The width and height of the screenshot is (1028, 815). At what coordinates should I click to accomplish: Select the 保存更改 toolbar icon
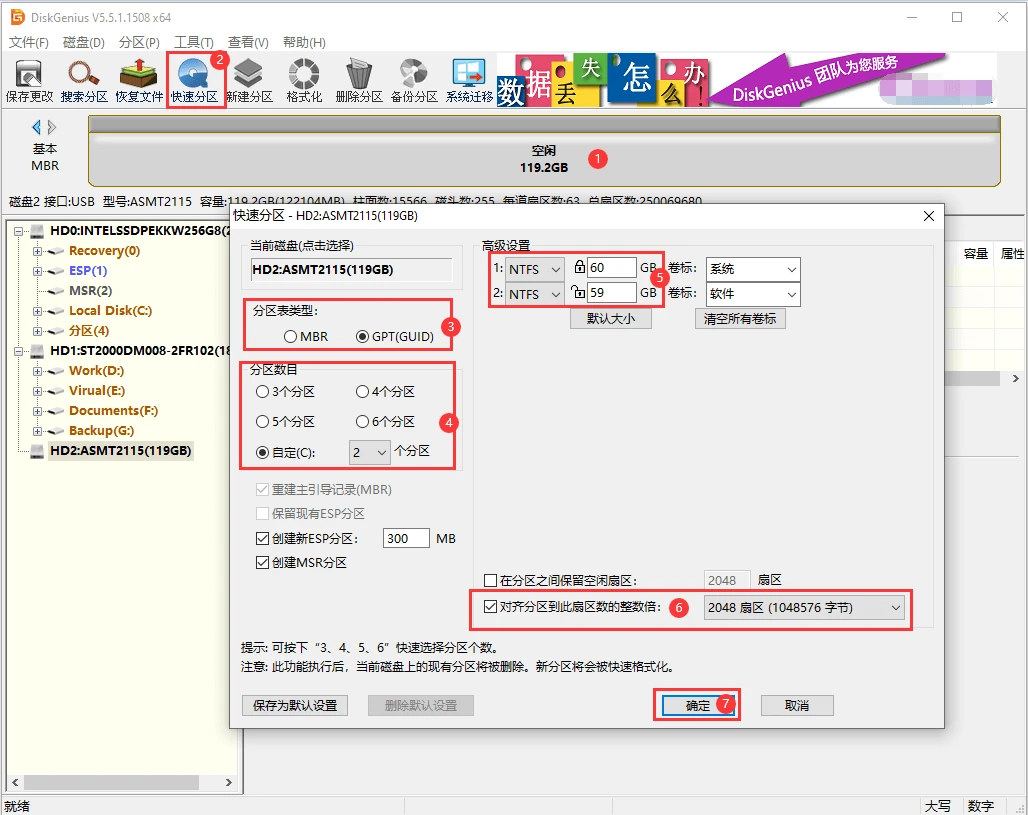[x=29, y=78]
